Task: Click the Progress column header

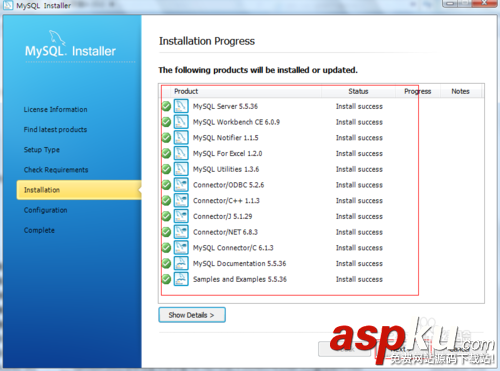Action: pos(418,91)
